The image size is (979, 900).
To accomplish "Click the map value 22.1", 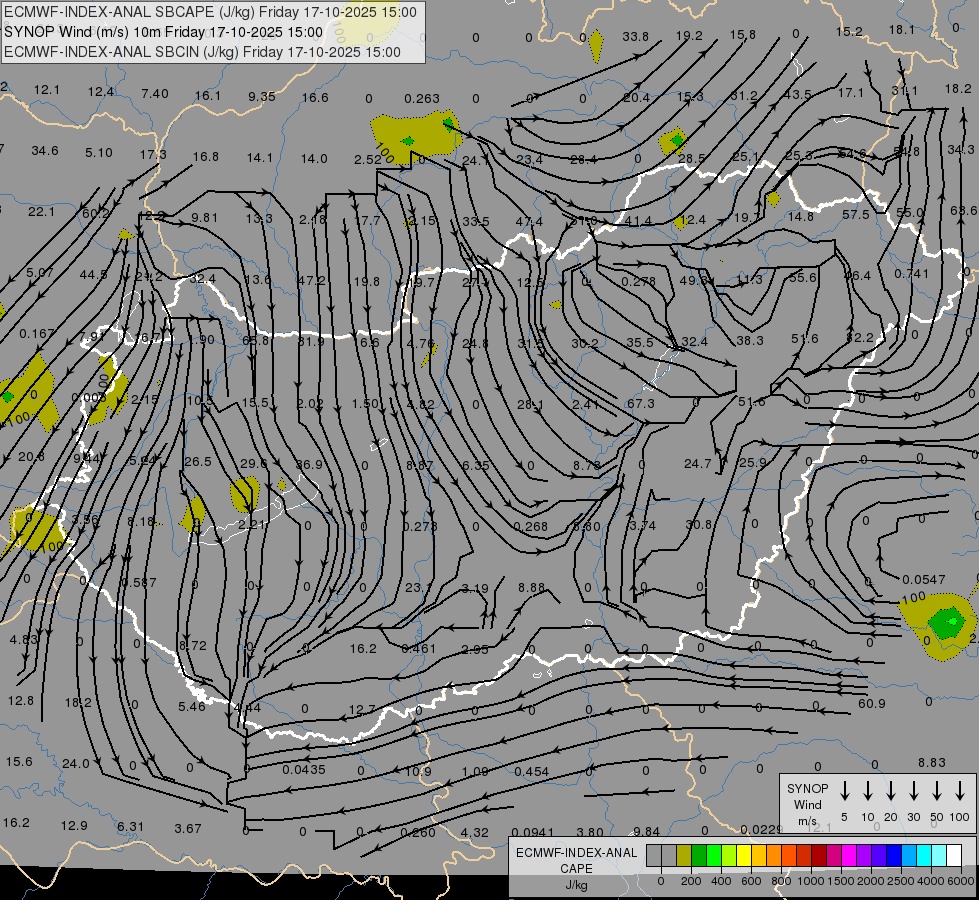I will (x=41, y=212).
